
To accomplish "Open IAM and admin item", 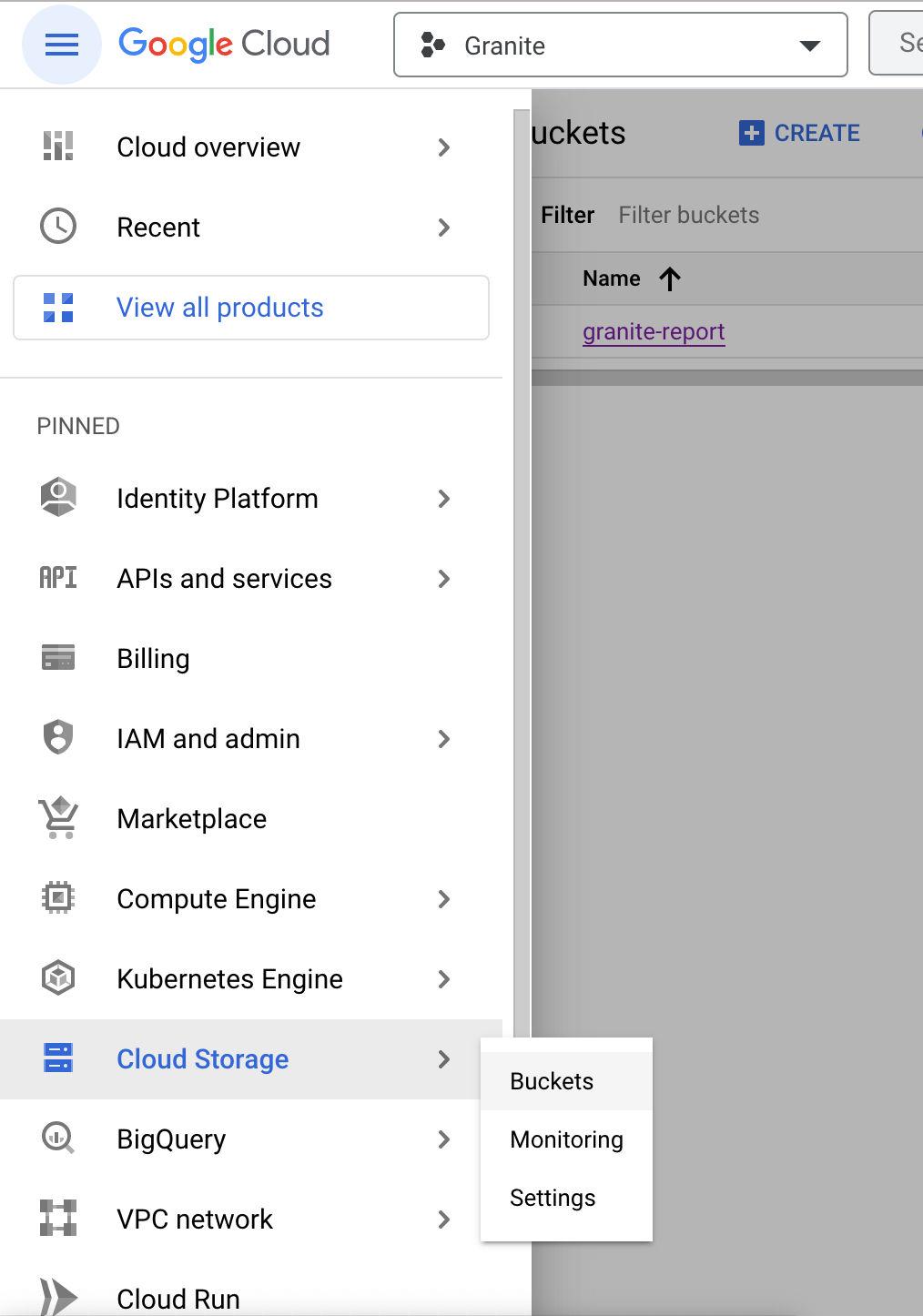I will (251, 738).
